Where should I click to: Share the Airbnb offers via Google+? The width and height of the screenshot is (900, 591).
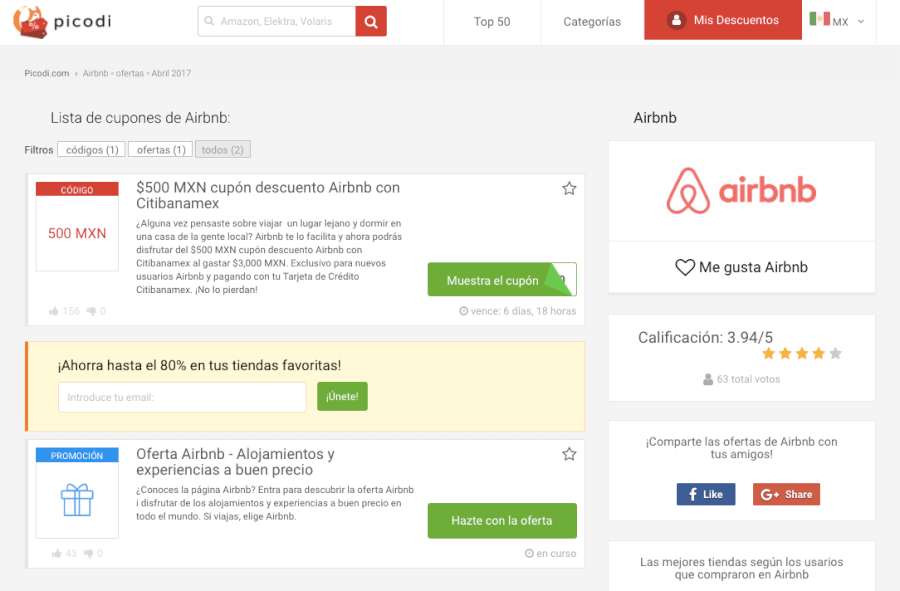coord(786,494)
